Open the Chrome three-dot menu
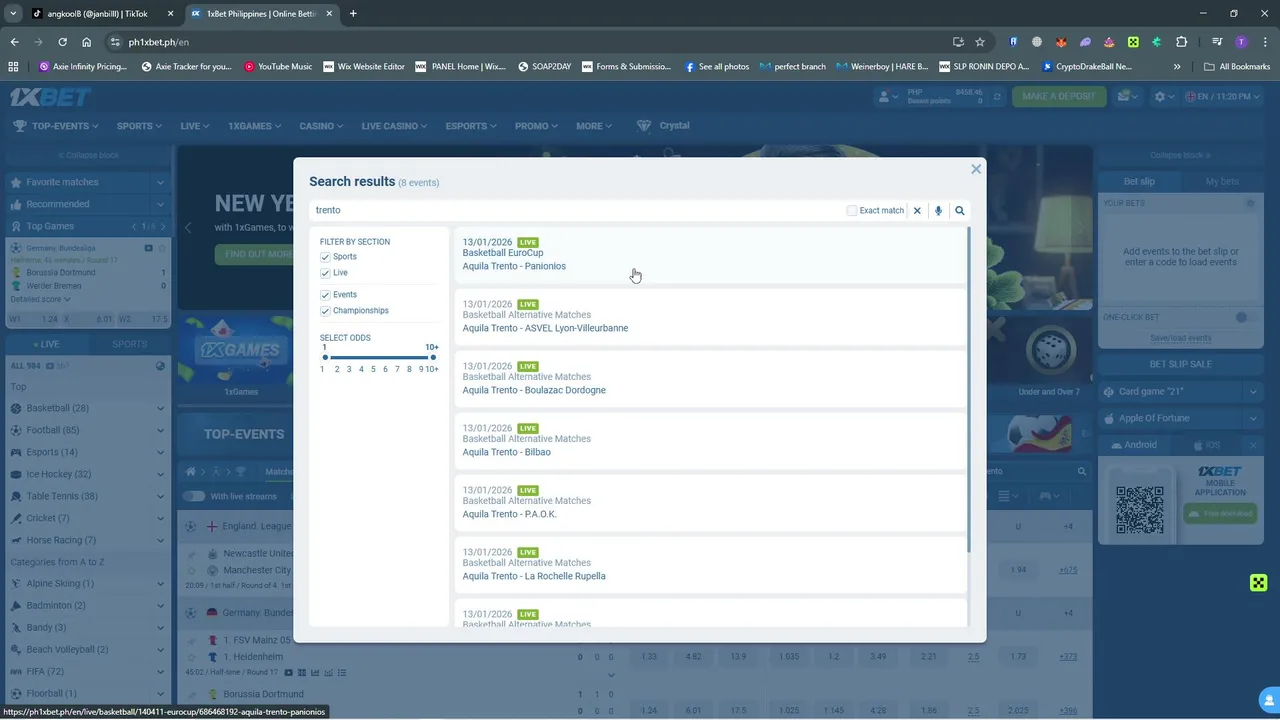 click(x=1265, y=42)
